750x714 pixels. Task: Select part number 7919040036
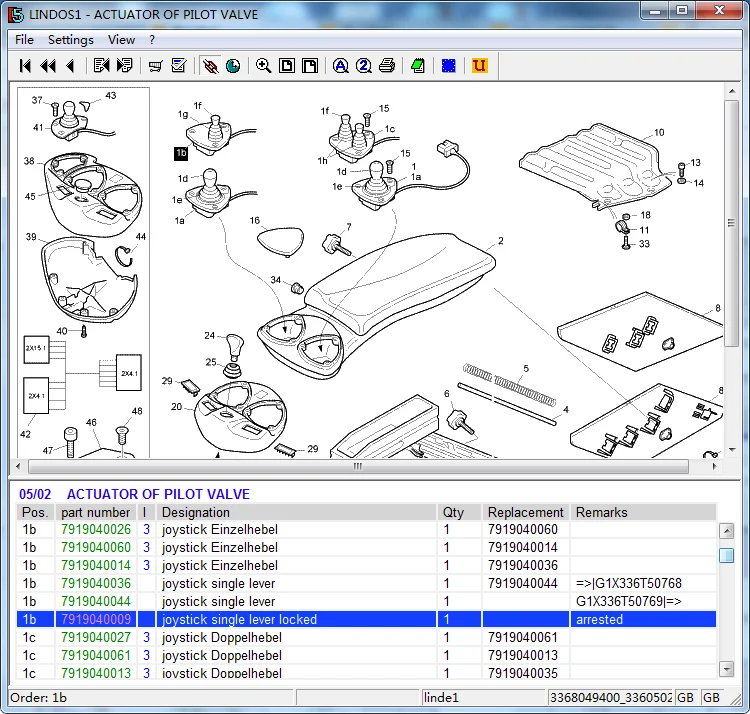(96, 583)
